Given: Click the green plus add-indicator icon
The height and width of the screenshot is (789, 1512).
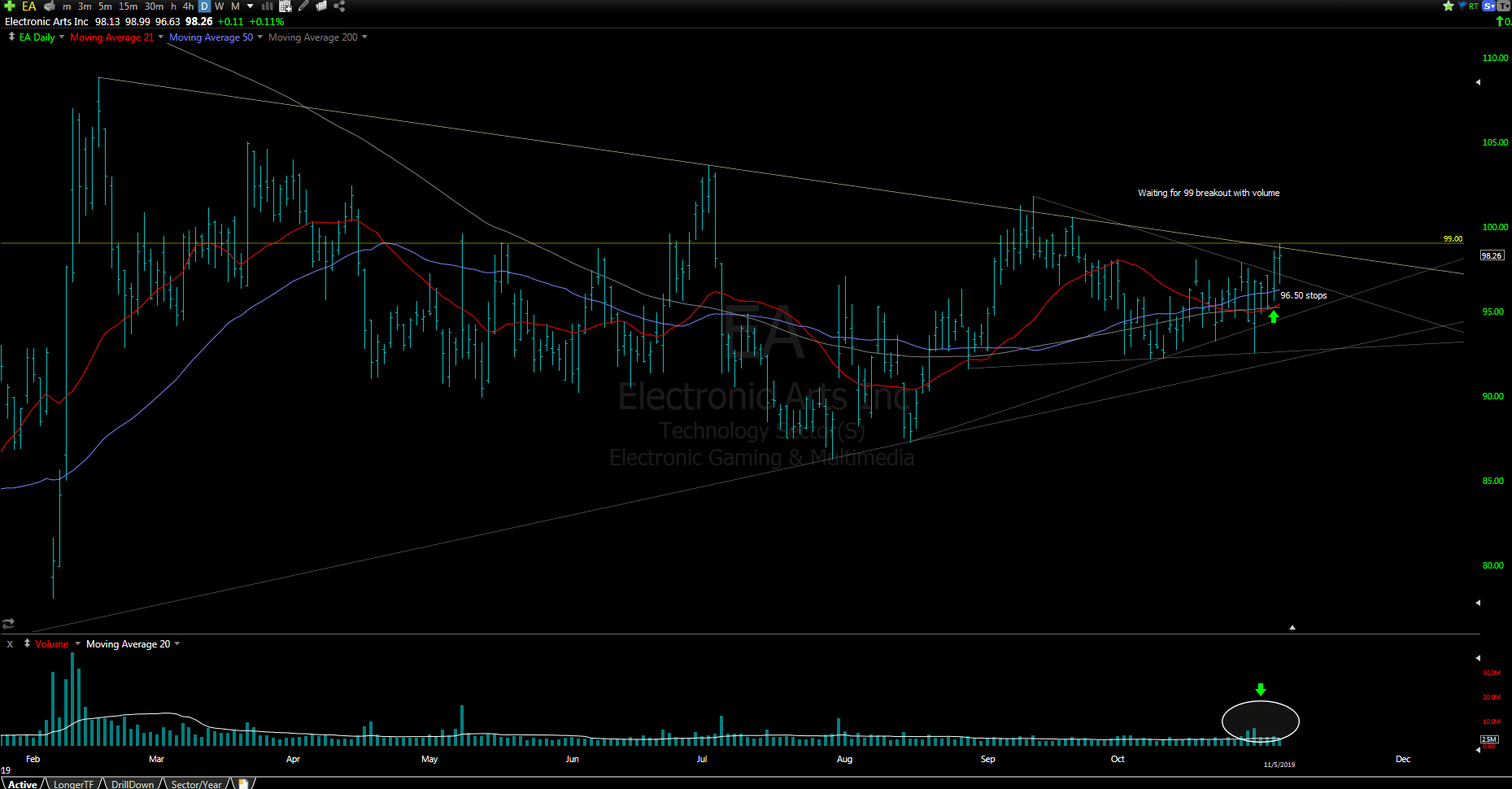Looking at the screenshot, I should (10, 6).
